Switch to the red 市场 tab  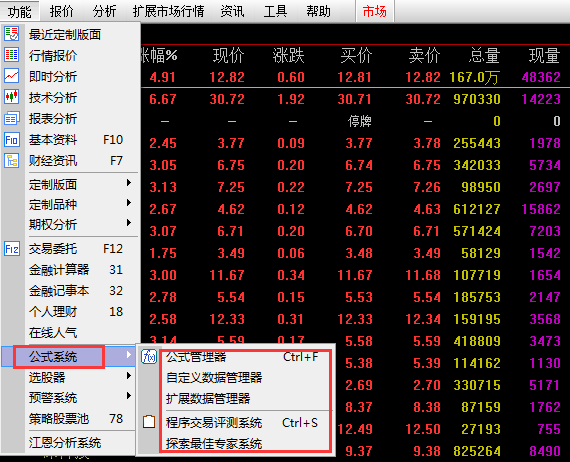coord(374,11)
